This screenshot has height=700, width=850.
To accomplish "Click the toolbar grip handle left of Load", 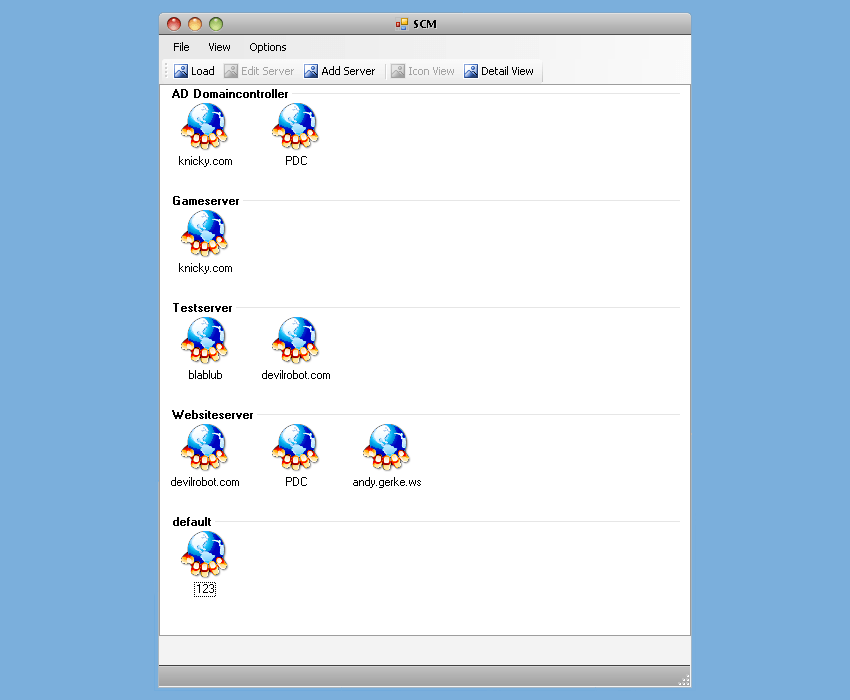I will (166, 70).
